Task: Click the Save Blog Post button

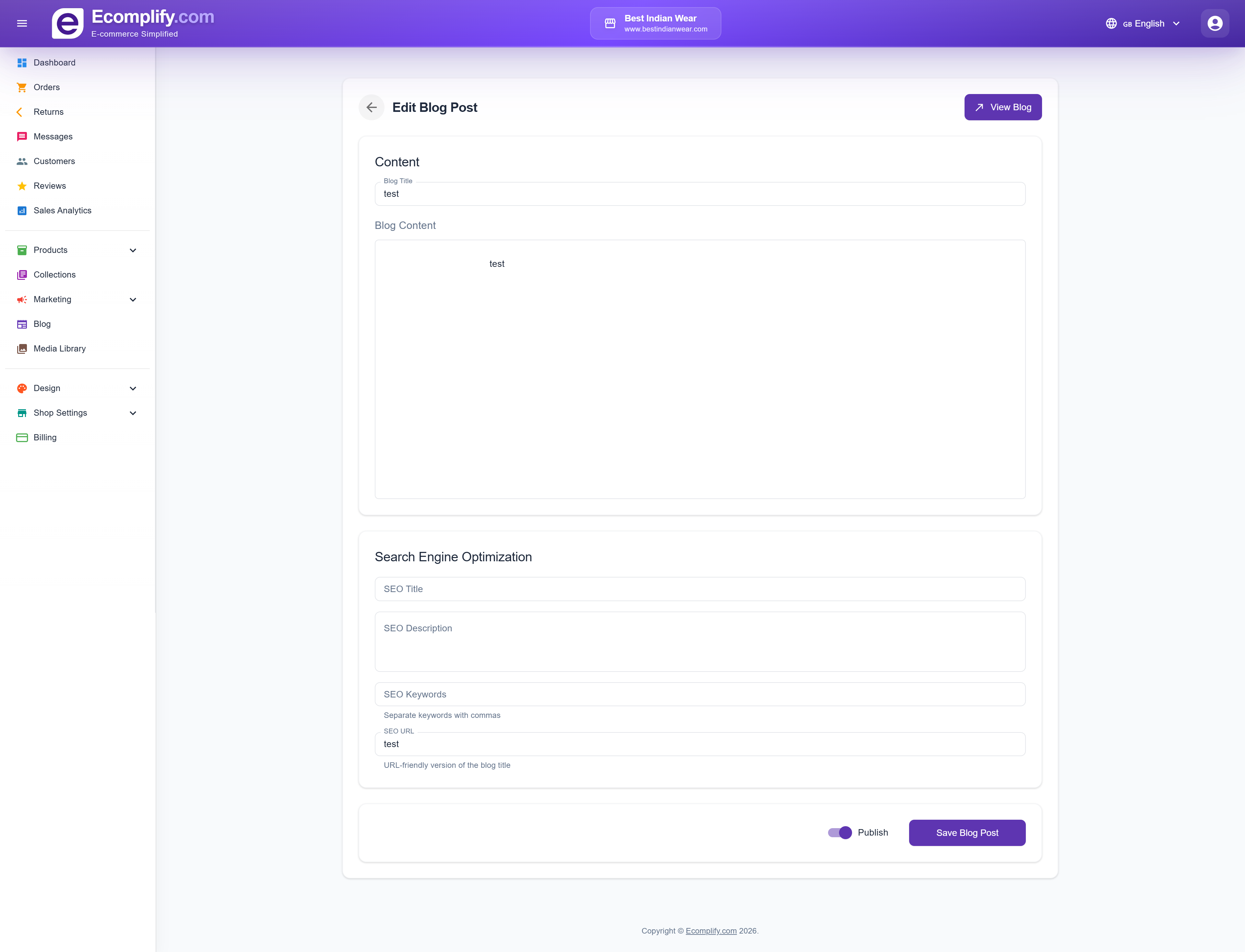Action: (967, 832)
